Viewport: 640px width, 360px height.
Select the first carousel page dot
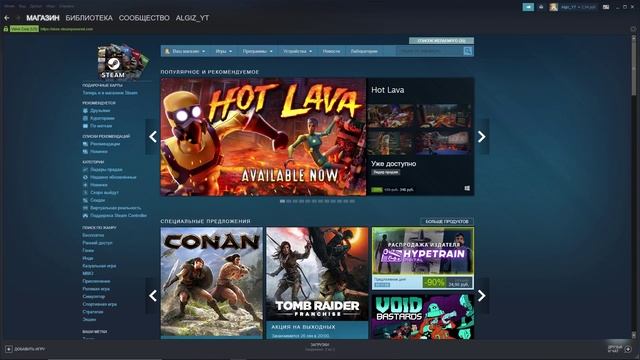tap(282, 201)
